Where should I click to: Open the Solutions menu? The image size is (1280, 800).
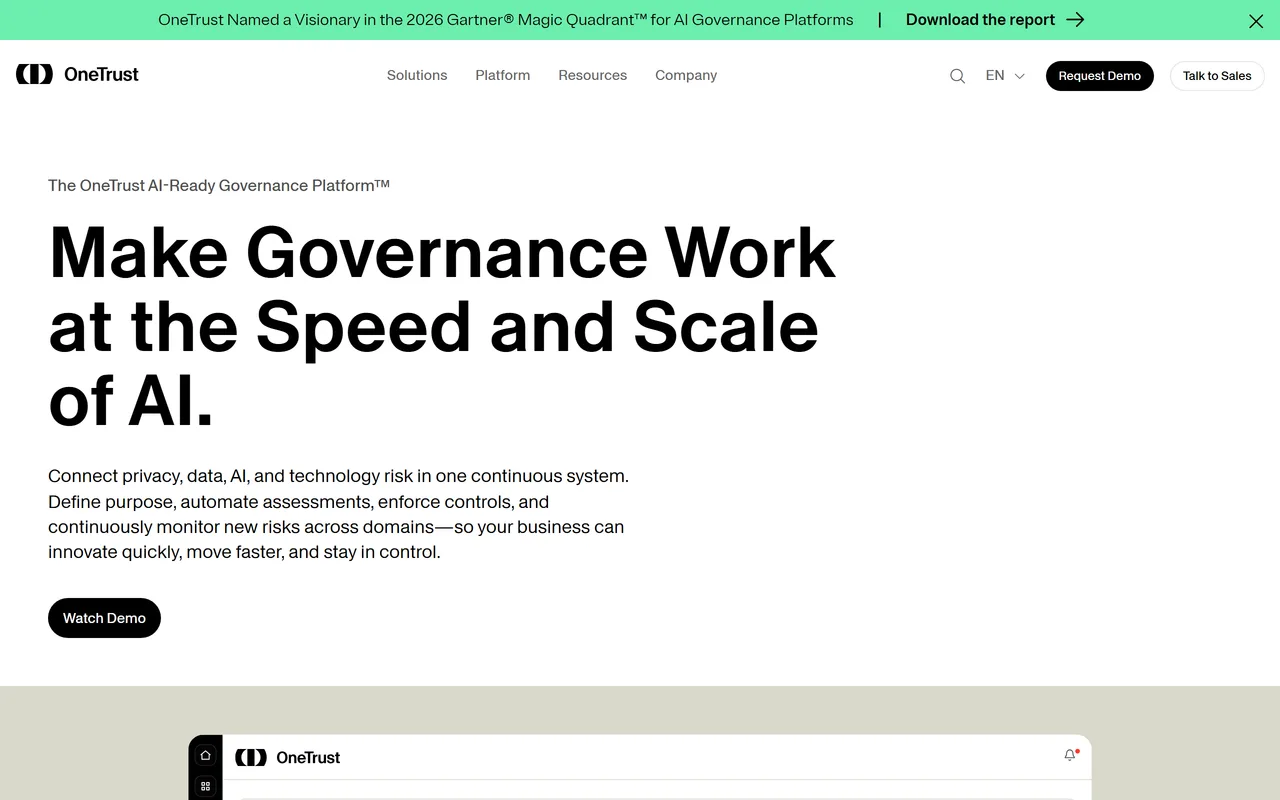coord(417,75)
